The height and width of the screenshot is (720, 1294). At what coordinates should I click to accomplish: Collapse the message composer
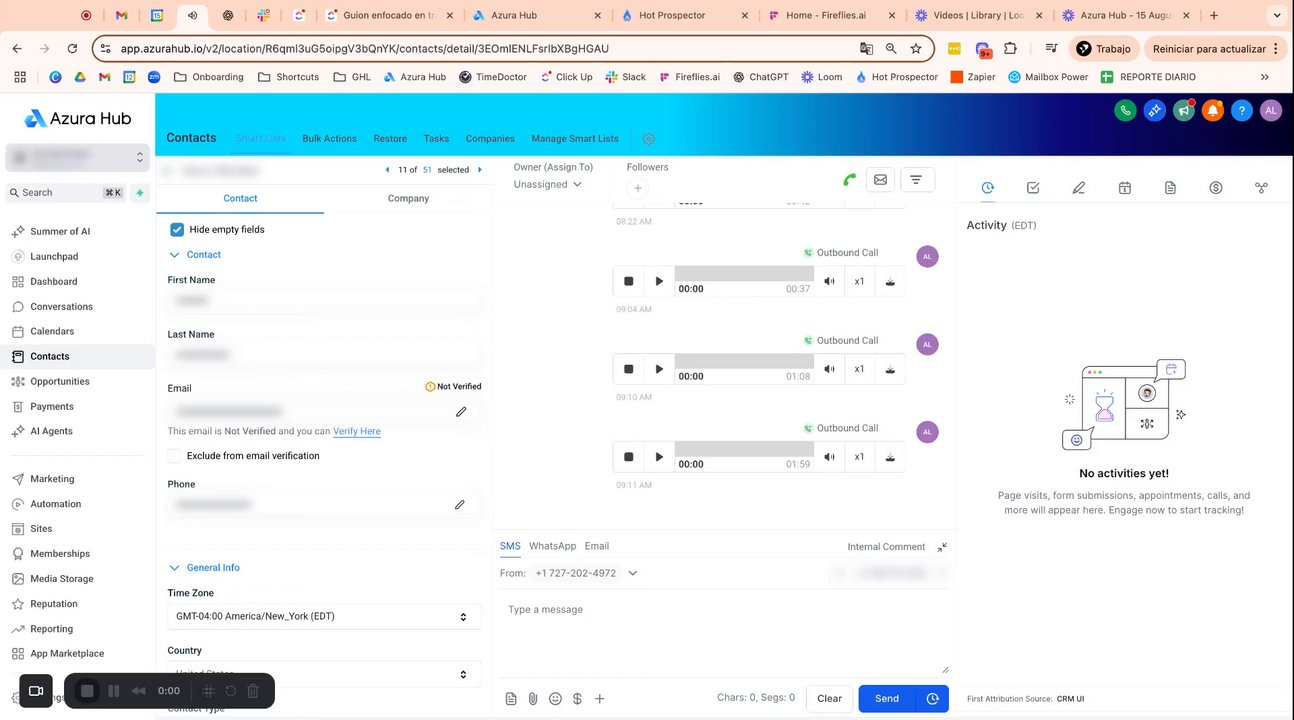tap(942, 547)
